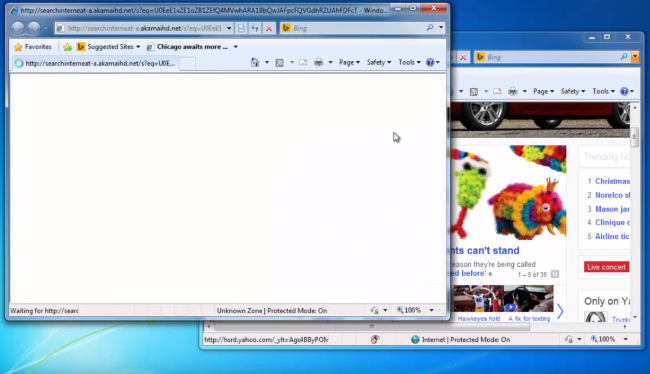This screenshot has height=374, width=650.
Task: Open Page menu in Yahoo window
Action: pos(543,91)
